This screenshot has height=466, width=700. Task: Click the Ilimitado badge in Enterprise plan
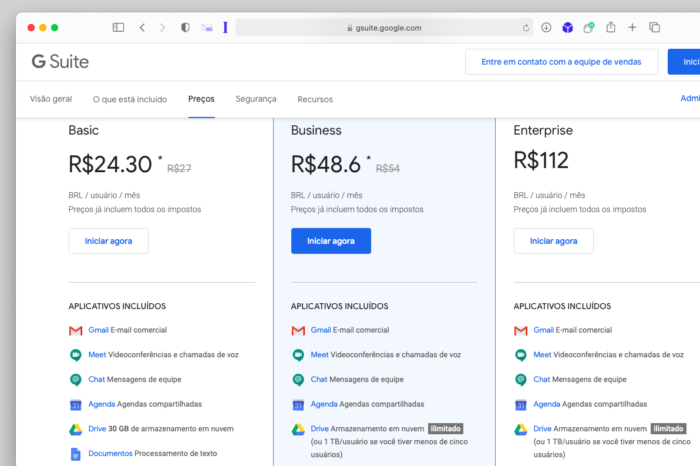click(668, 429)
